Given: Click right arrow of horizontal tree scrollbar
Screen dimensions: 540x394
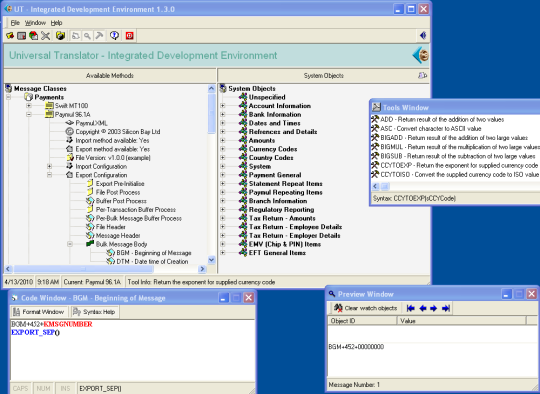Looking at the screenshot, I should click(202, 269).
